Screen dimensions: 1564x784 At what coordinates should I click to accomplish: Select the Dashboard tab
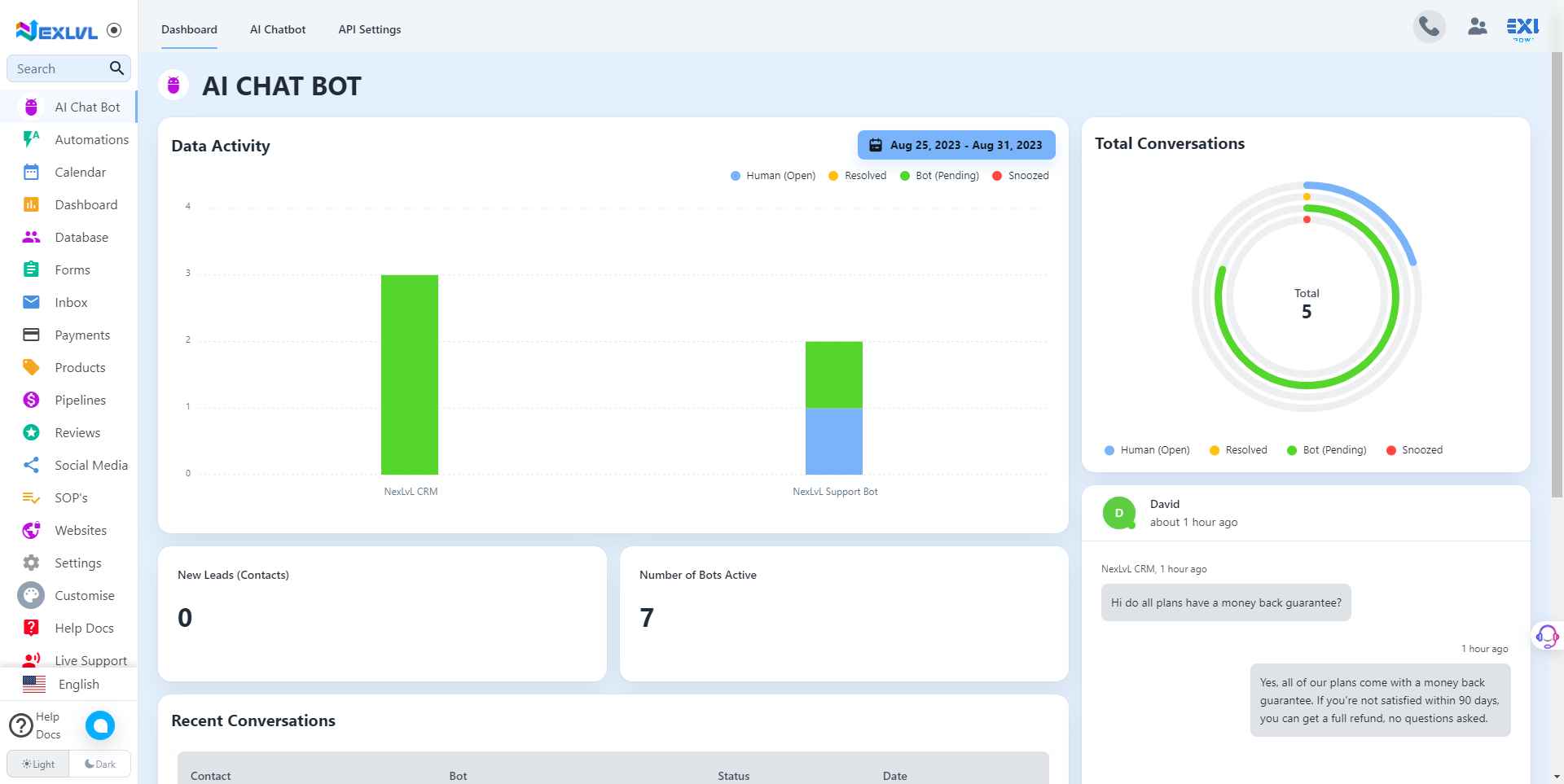click(x=189, y=29)
